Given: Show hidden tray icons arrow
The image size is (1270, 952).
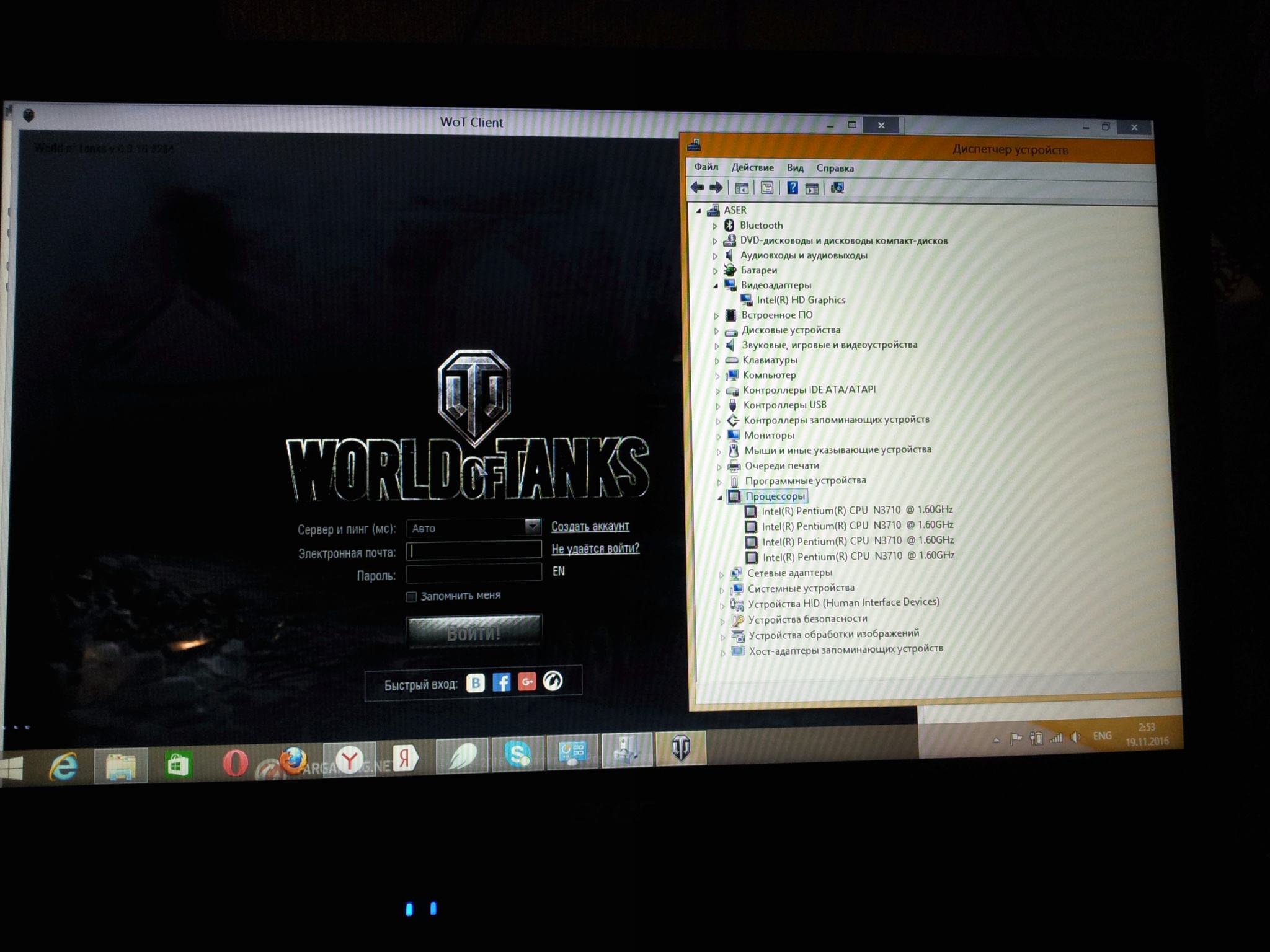Looking at the screenshot, I should point(996,739).
